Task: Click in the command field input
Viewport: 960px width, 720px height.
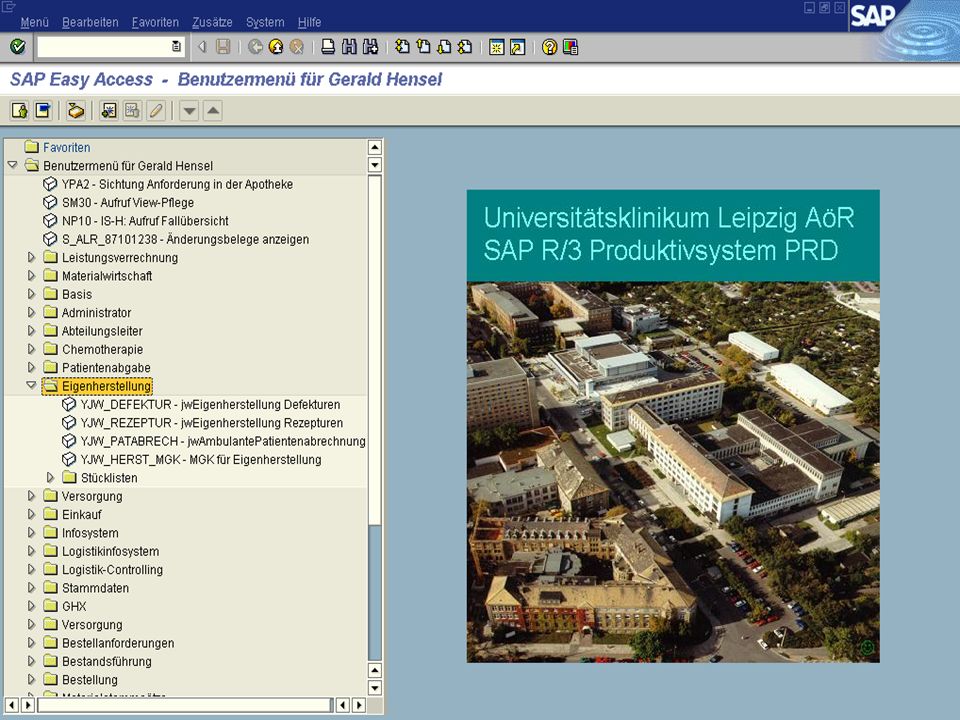Action: click(104, 47)
